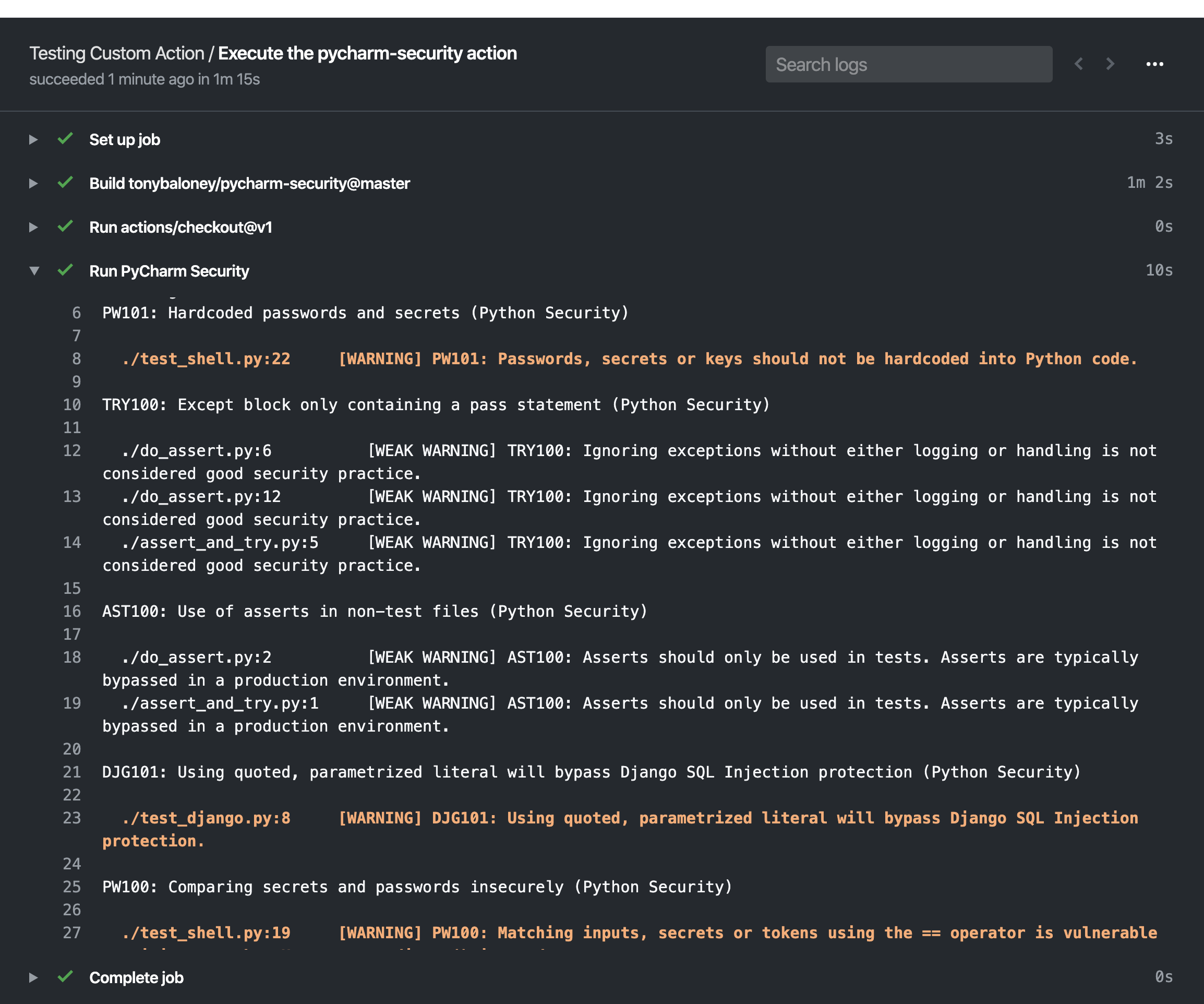
Task: Click log line number 18
Action: (x=71, y=657)
